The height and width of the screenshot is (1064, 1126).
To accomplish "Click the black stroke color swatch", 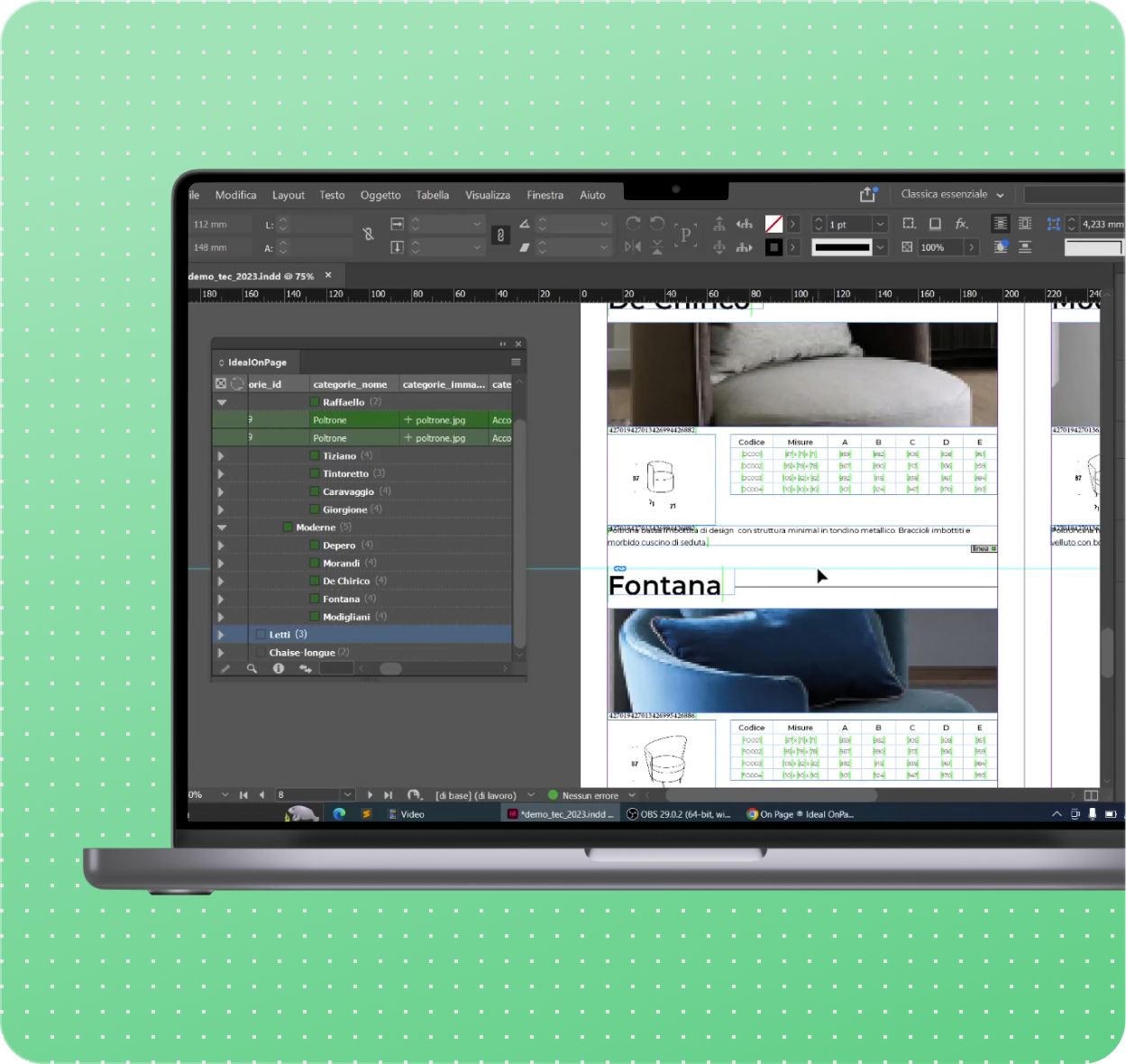I will [774, 247].
